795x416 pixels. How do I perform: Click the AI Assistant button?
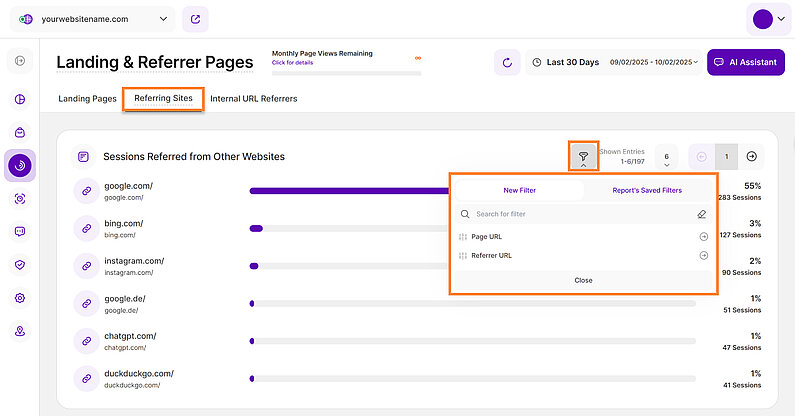(745, 62)
